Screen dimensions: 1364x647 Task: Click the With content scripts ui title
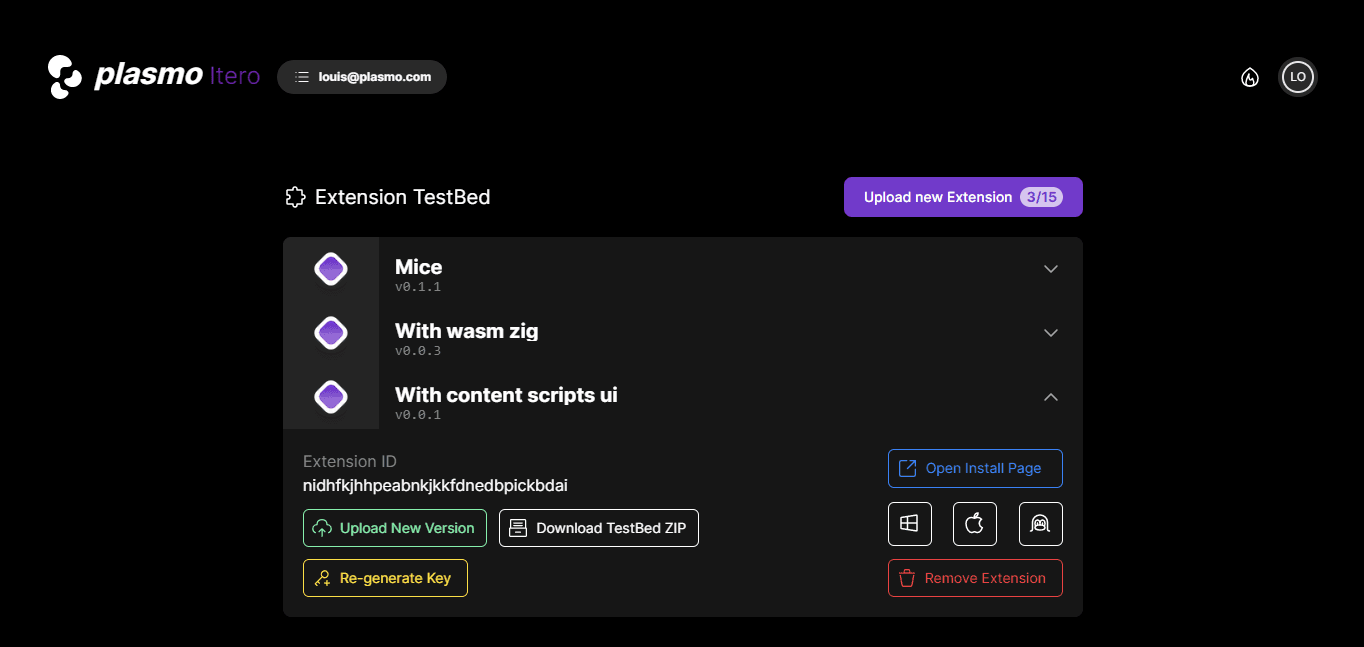[506, 395]
